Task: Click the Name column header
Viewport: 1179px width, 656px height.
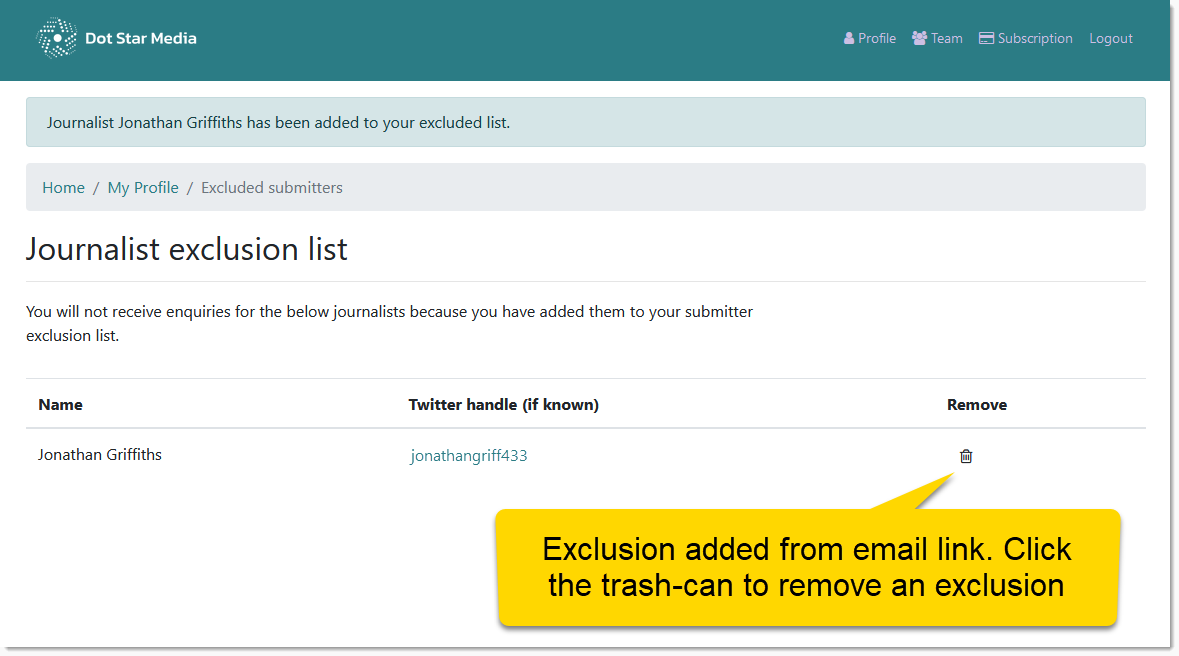Action: point(60,405)
